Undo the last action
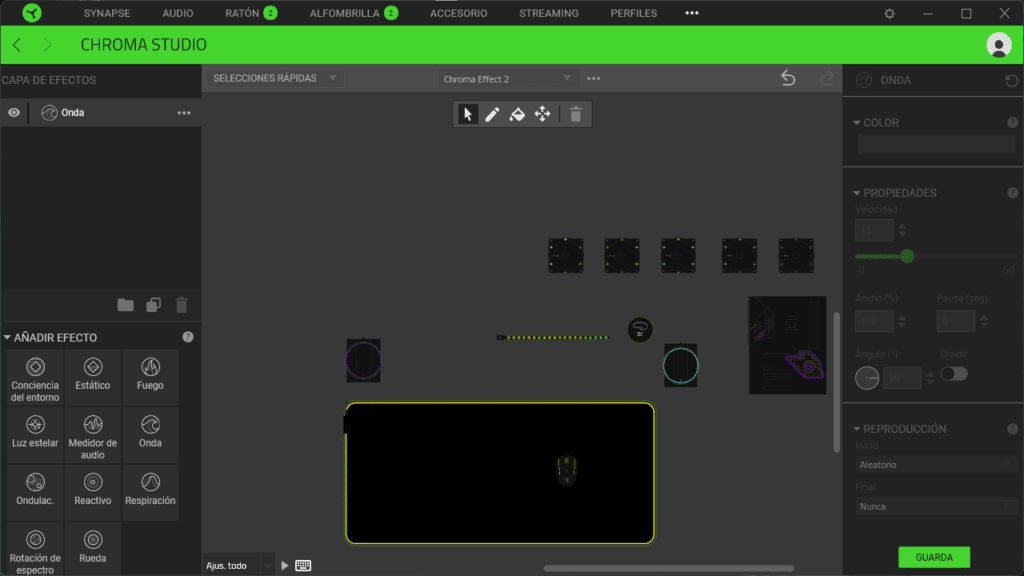 click(x=788, y=78)
